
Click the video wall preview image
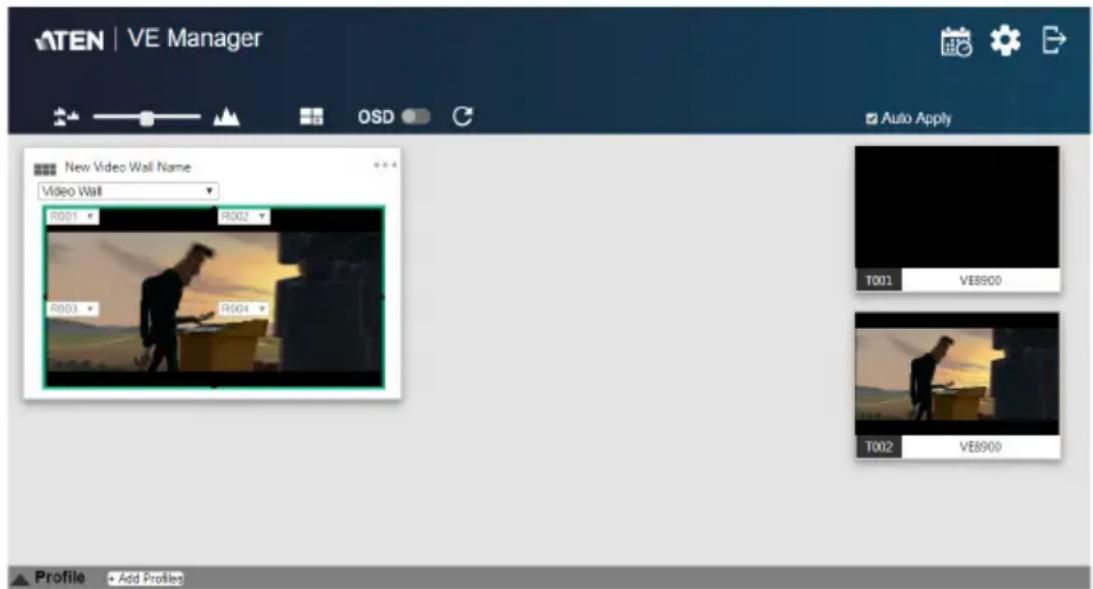[x=214, y=297]
